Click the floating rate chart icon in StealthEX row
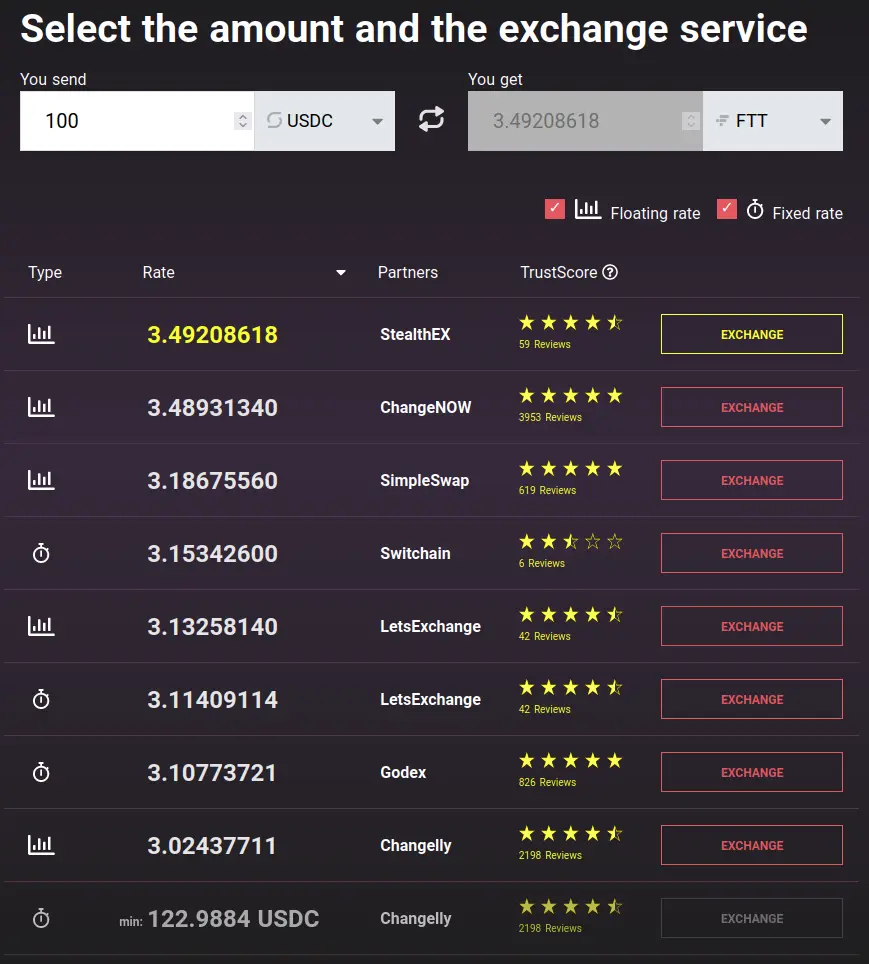The height and width of the screenshot is (964, 869). tap(41, 334)
